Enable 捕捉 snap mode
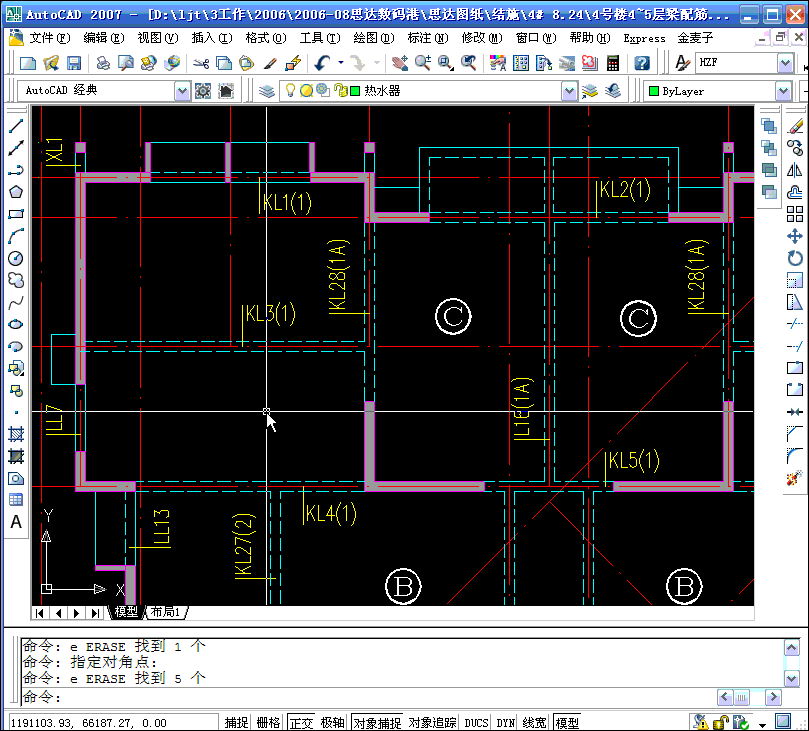The width and height of the screenshot is (809, 731). click(x=238, y=722)
